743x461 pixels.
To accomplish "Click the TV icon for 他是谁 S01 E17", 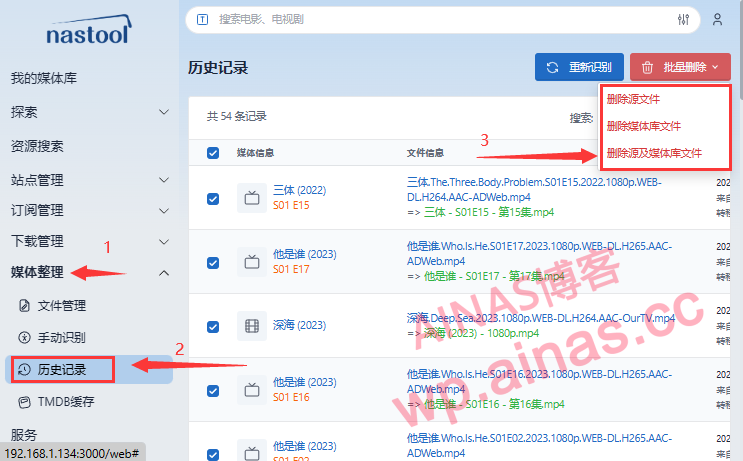I will tap(252, 262).
